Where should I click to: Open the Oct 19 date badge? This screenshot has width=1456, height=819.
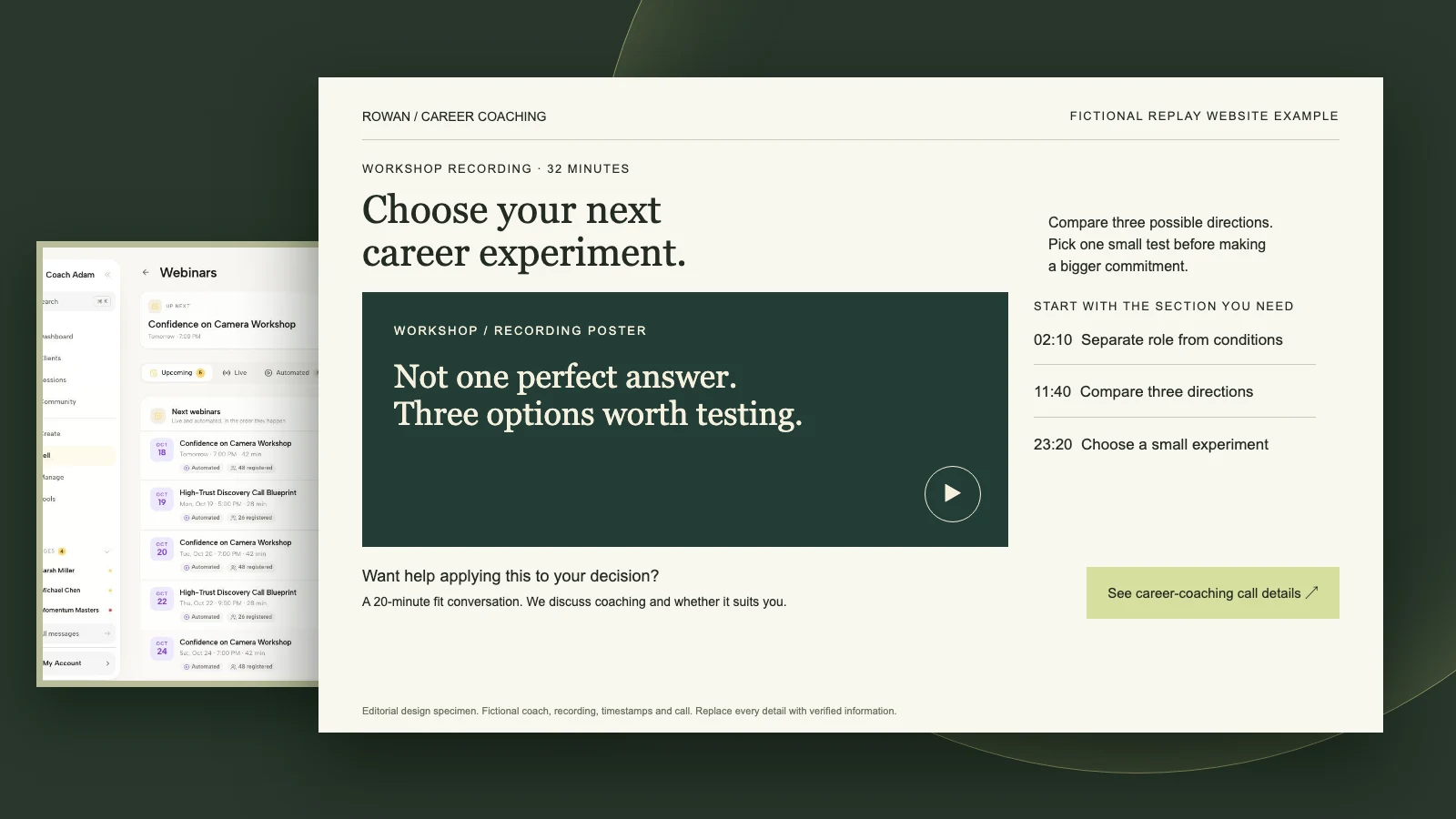pos(162,499)
